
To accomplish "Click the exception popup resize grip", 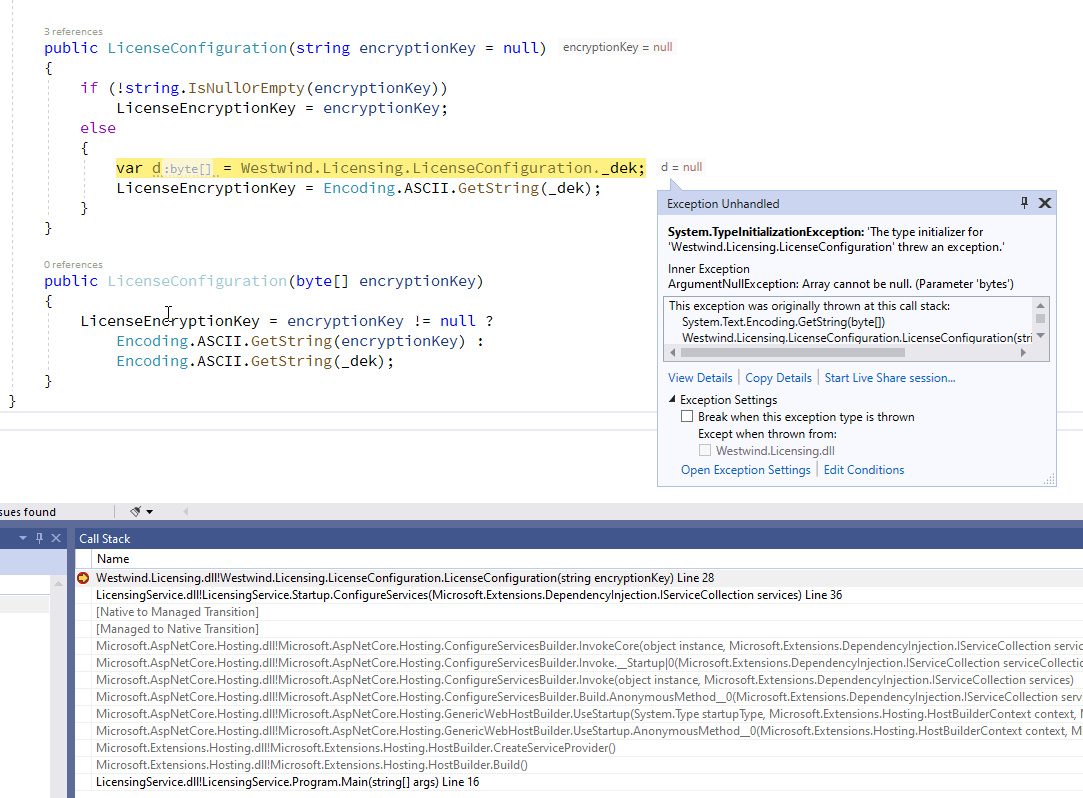I will [1049, 479].
